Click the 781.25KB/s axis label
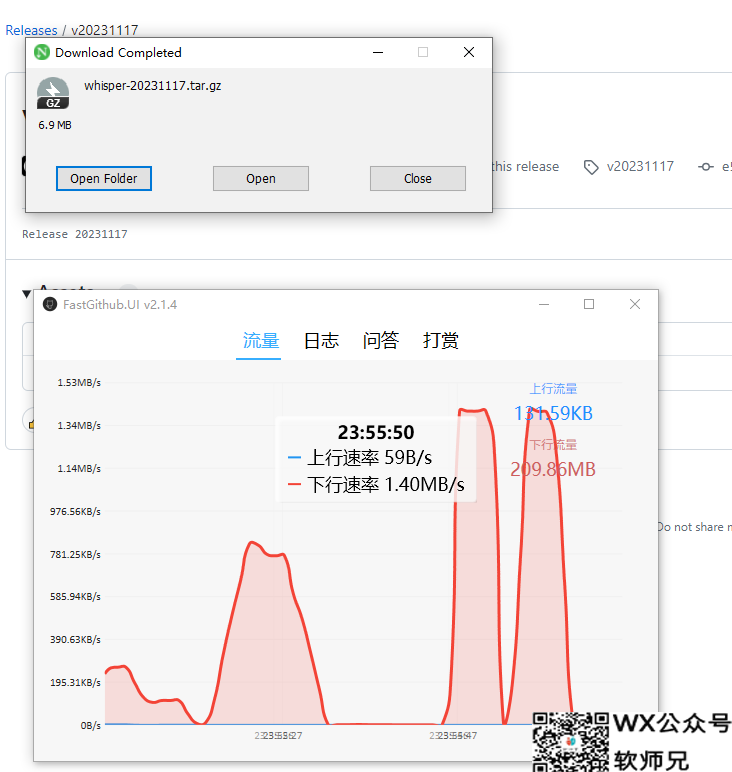 [x=75, y=554]
